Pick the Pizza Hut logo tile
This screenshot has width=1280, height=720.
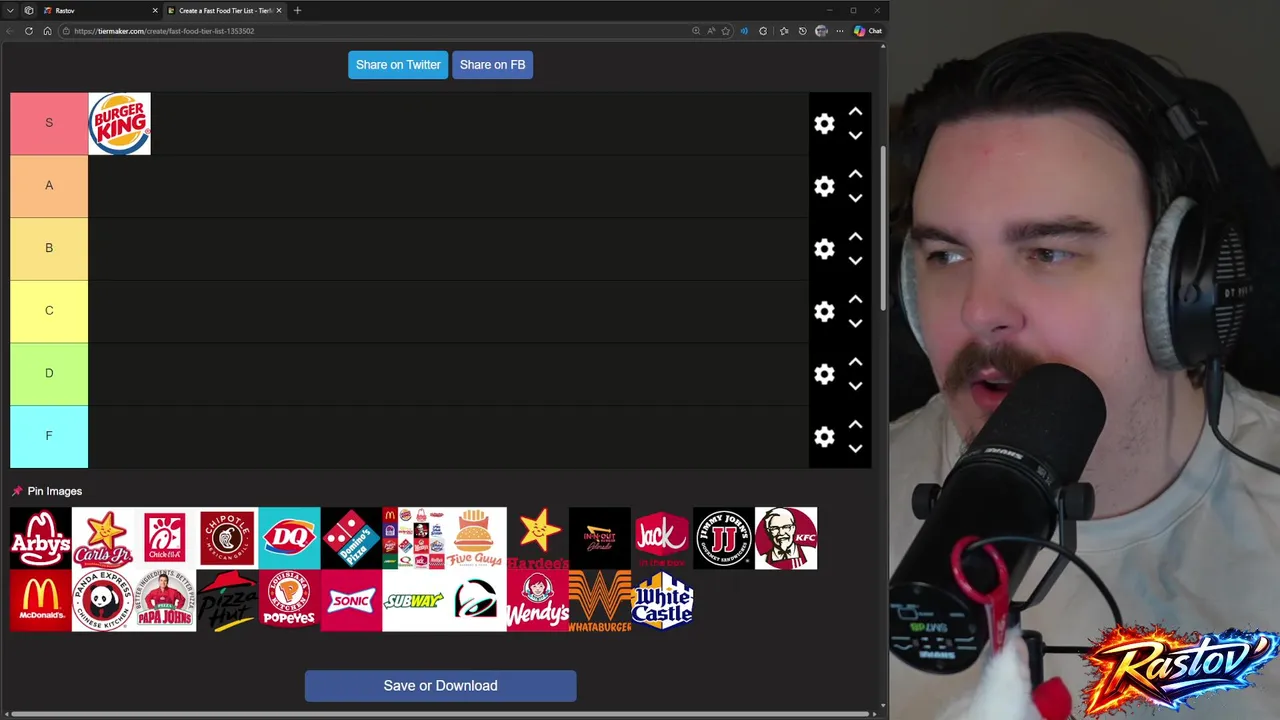[x=227, y=600]
